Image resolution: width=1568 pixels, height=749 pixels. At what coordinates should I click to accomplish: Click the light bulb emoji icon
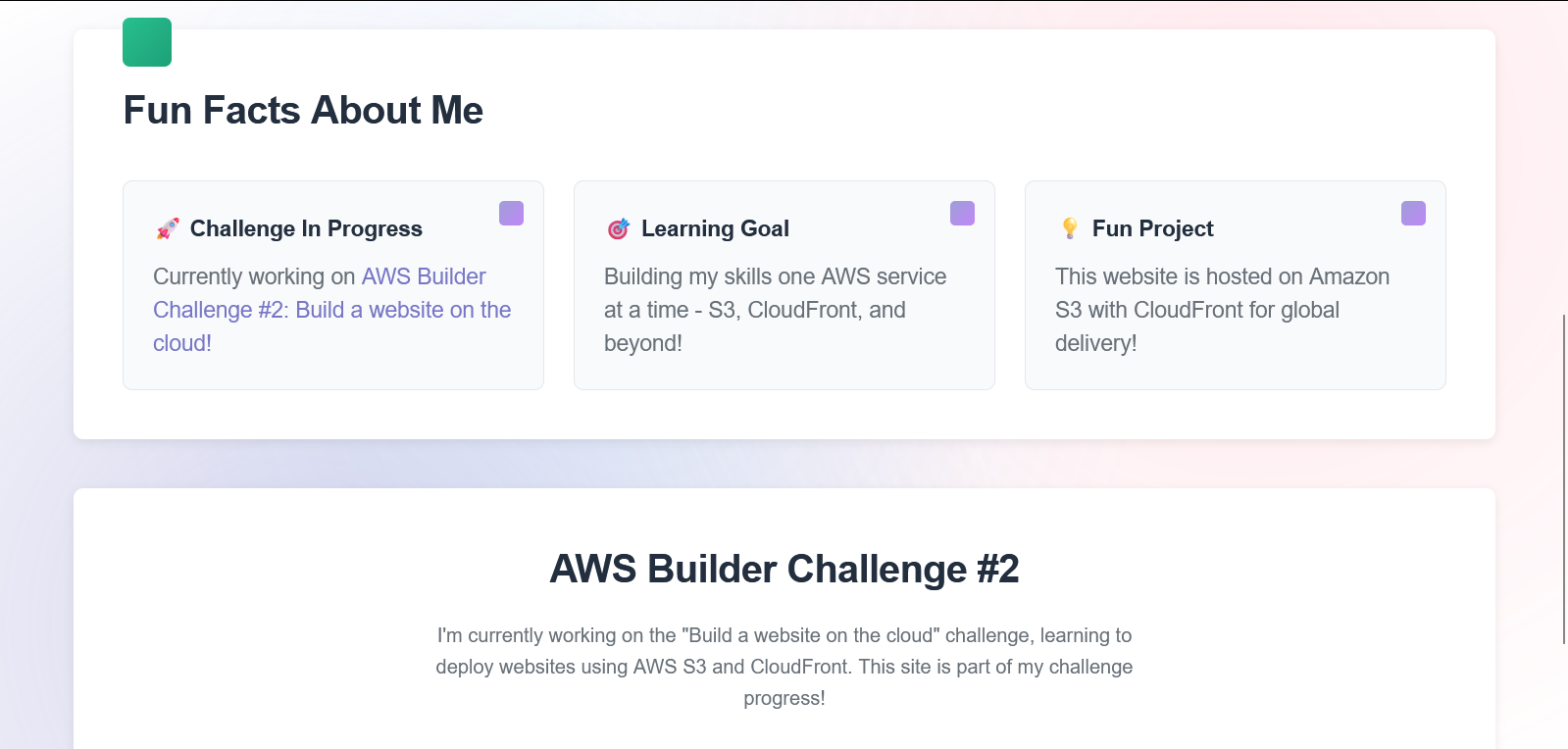click(1070, 228)
